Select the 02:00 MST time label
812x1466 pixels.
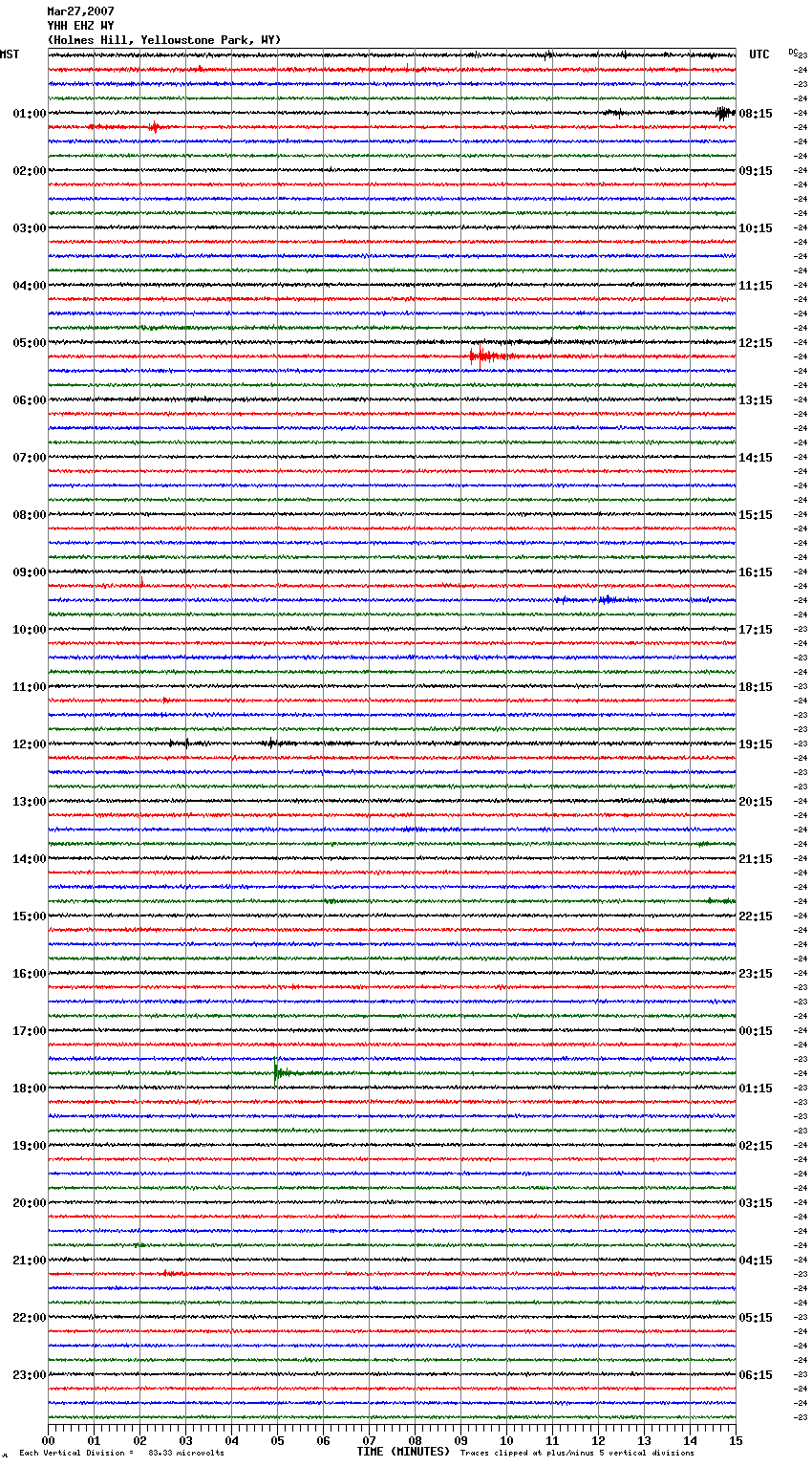point(30,171)
